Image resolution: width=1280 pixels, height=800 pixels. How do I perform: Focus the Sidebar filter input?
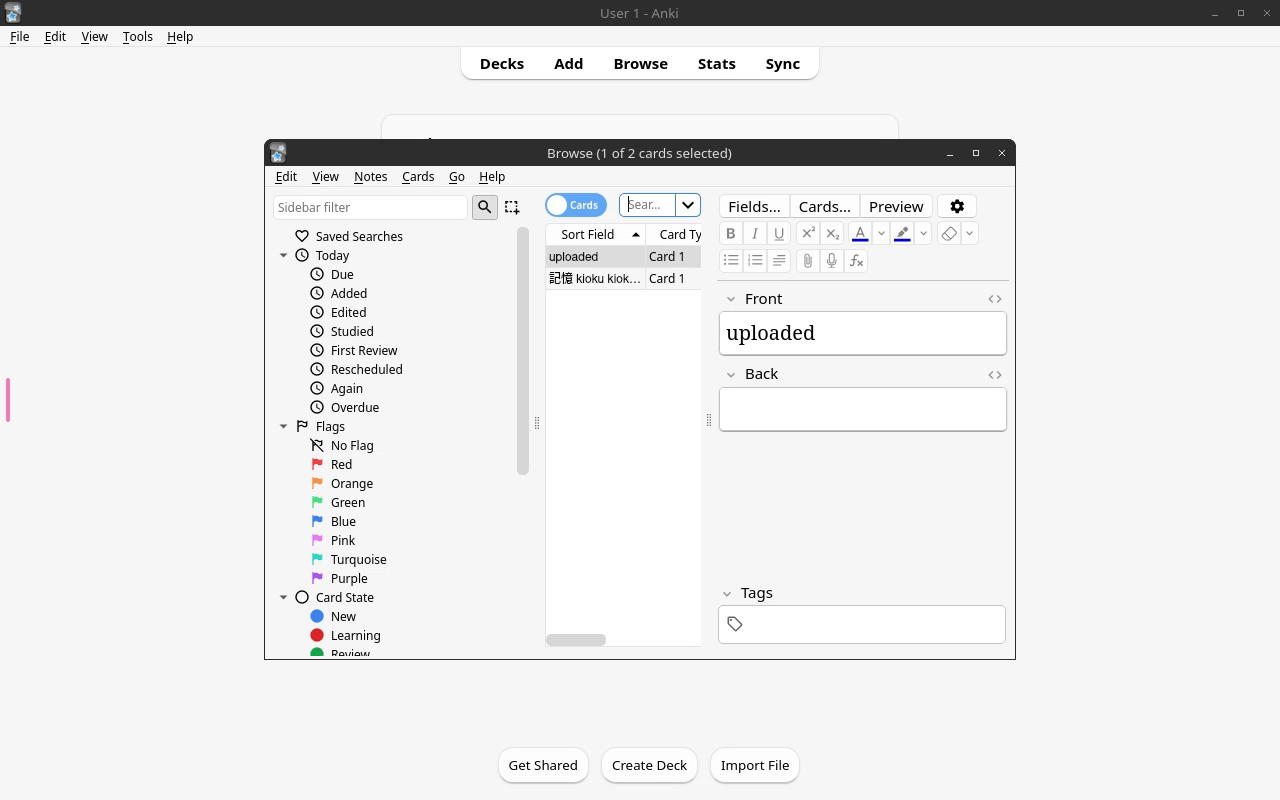point(370,207)
